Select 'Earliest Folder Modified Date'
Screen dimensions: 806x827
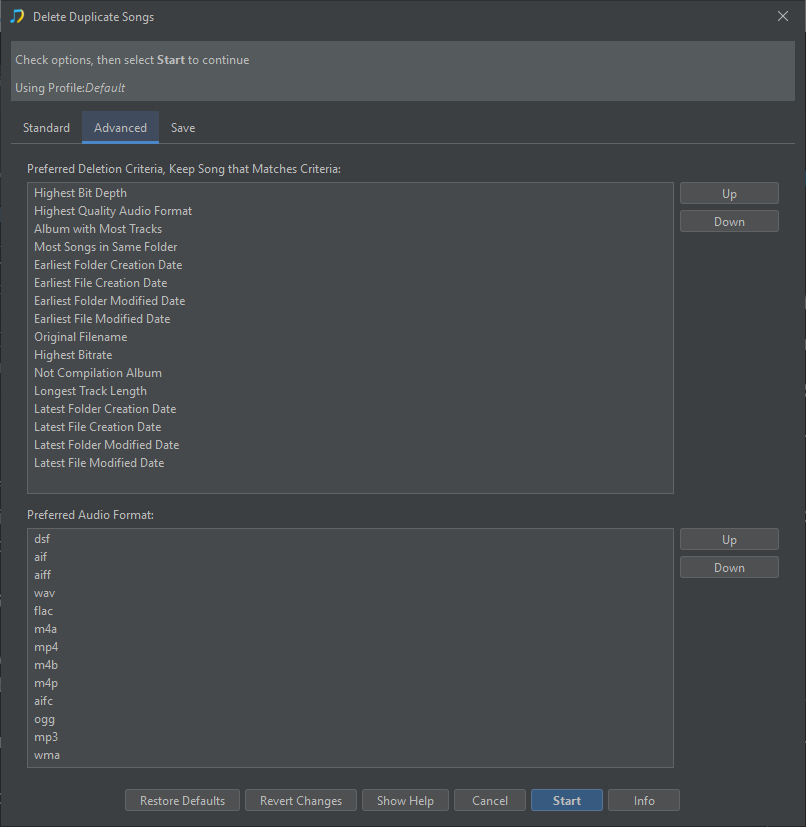350,301
